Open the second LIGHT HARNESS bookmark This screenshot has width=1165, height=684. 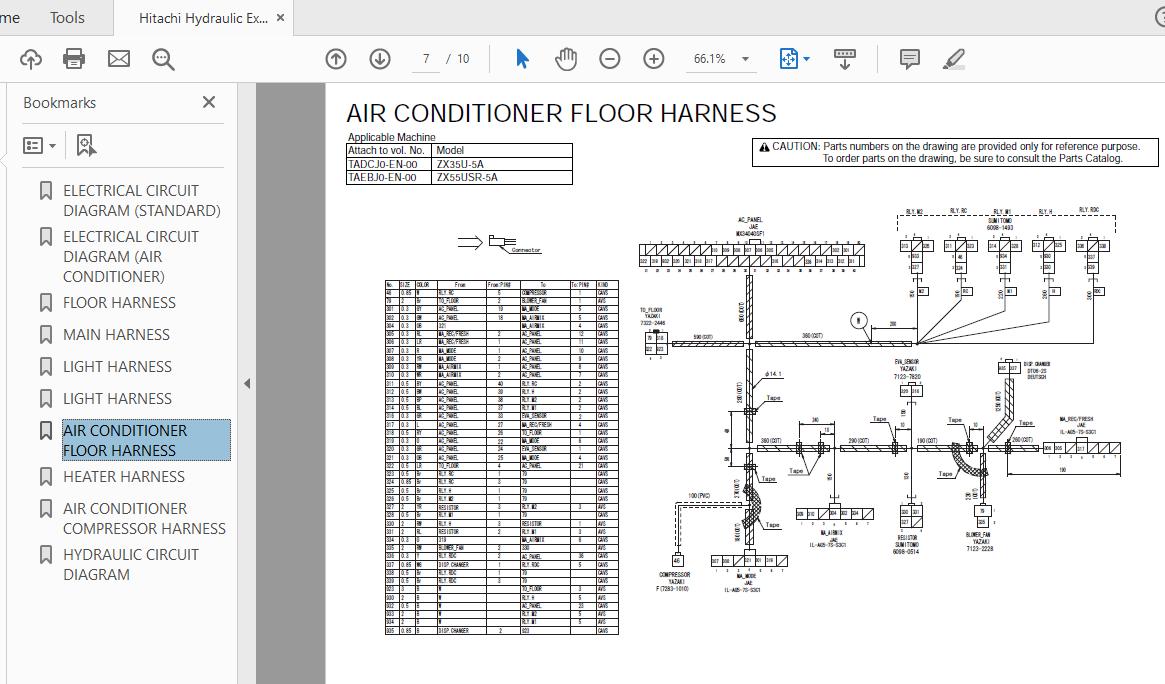coord(117,398)
